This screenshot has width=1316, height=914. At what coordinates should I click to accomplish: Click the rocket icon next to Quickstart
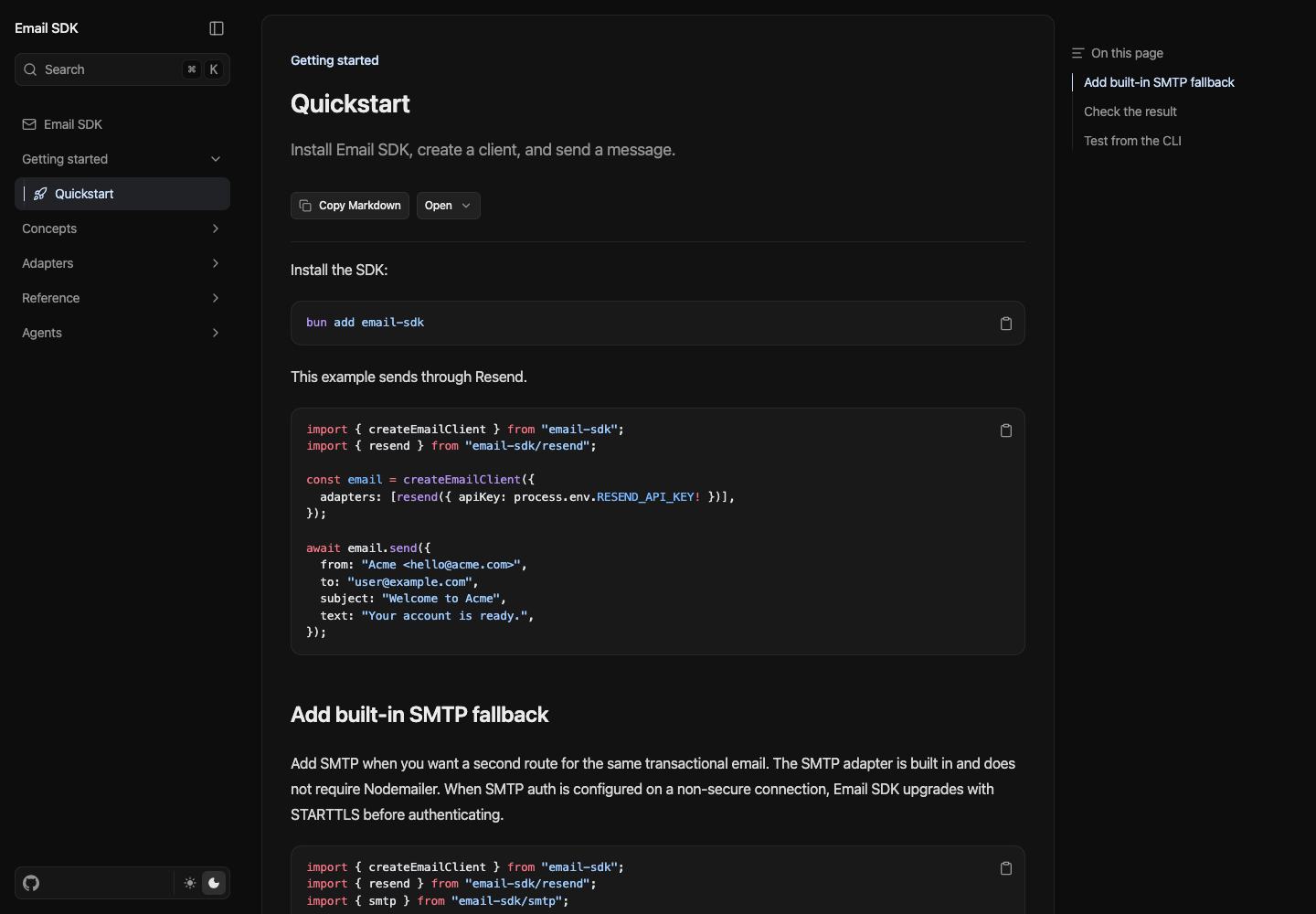point(40,194)
